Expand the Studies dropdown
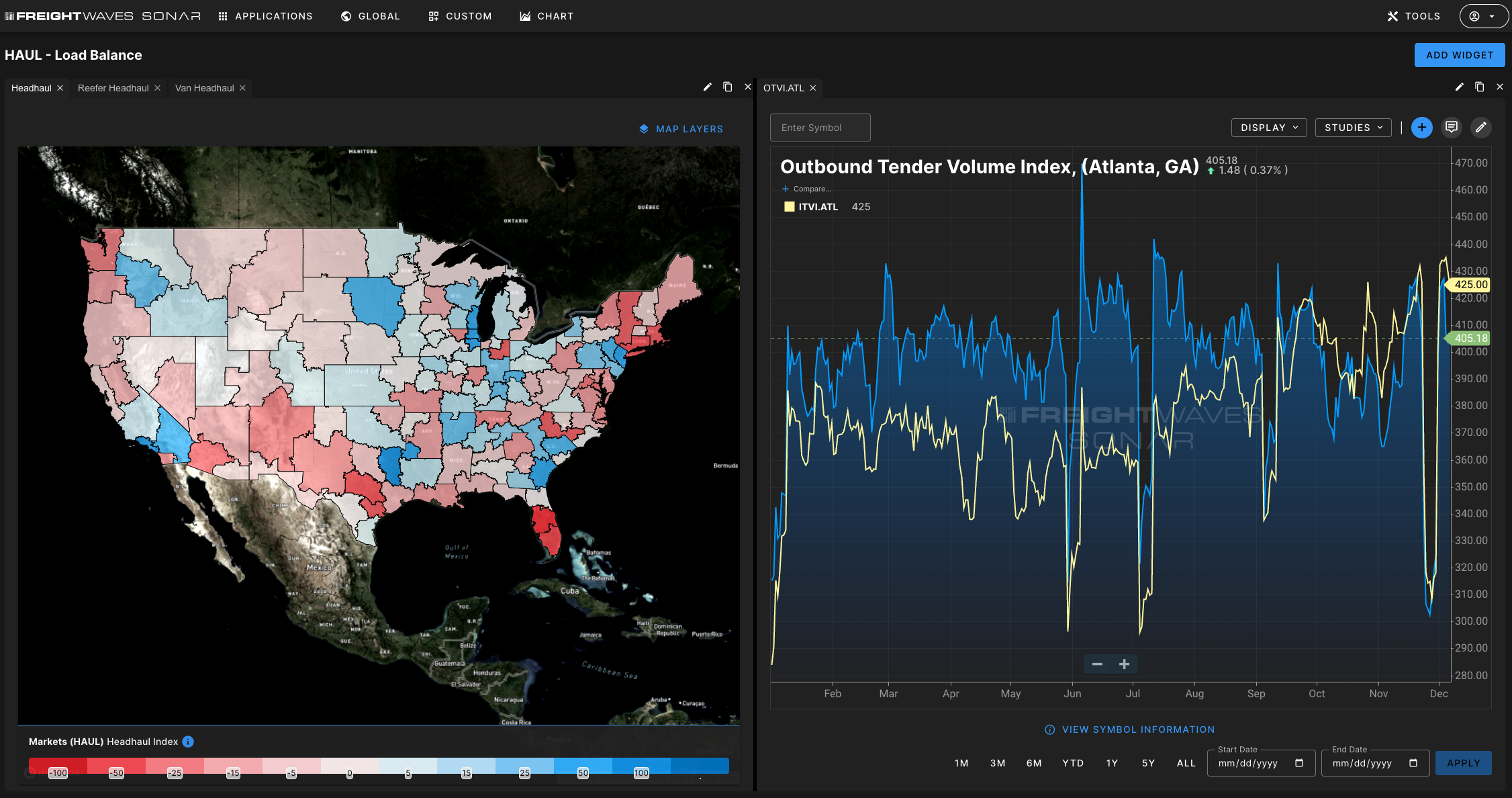1512x798 pixels. coord(1353,128)
